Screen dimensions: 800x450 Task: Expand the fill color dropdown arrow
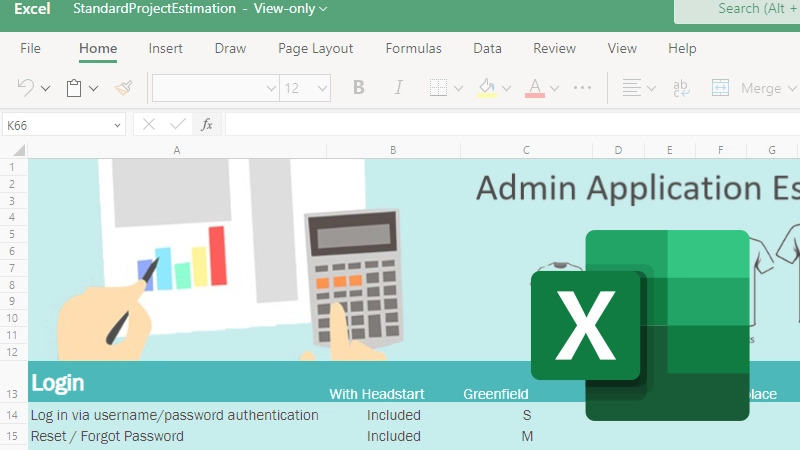click(x=506, y=89)
